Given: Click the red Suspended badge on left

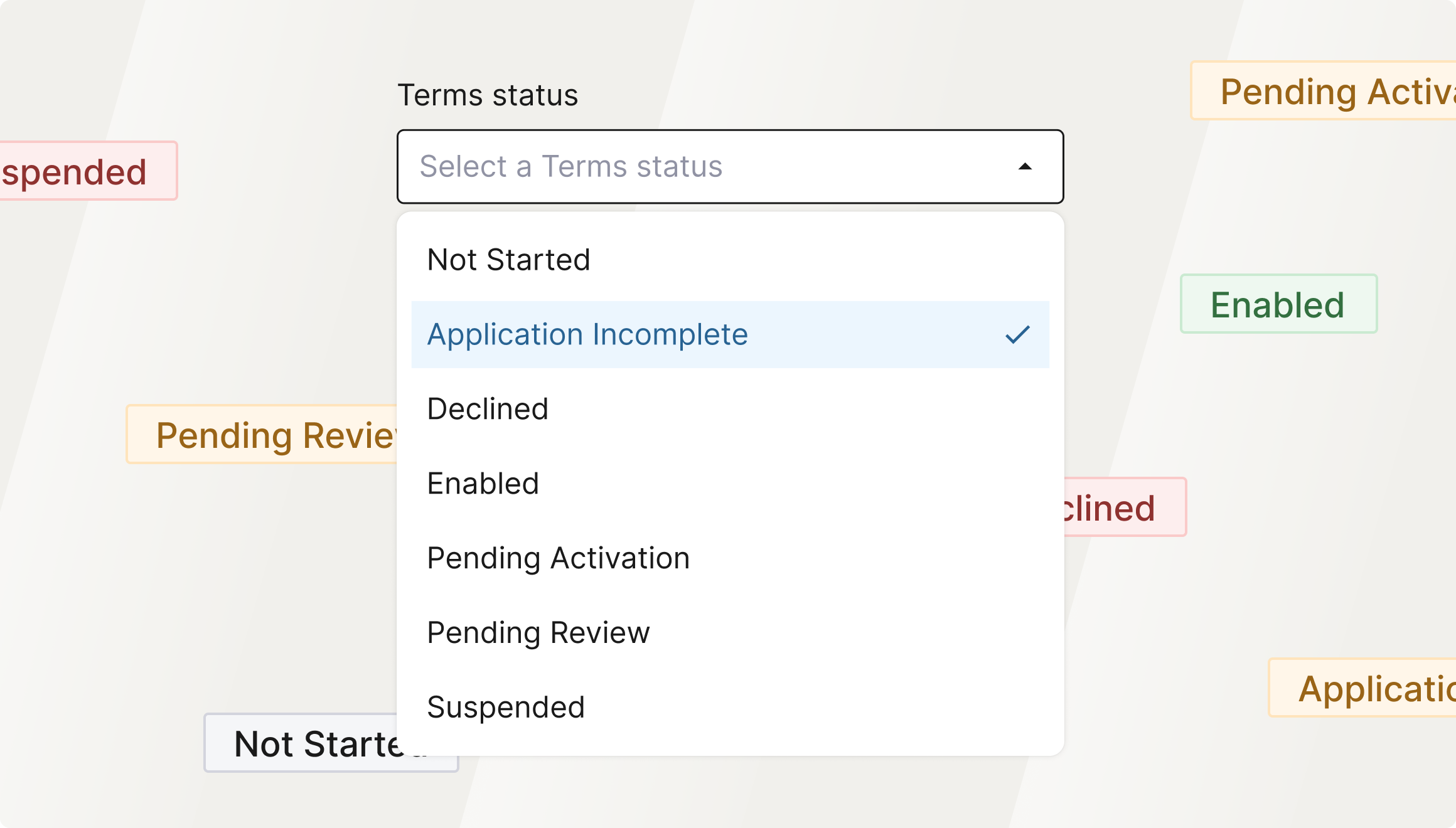Looking at the screenshot, I should click(x=88, y=171).
